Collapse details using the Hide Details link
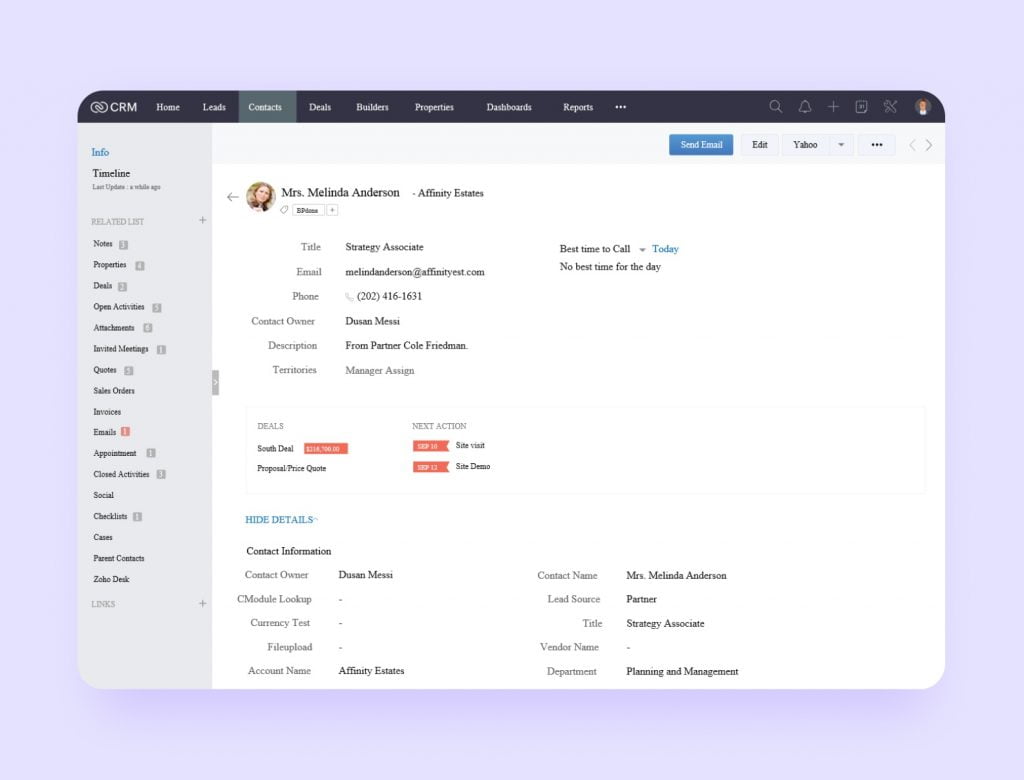 click(x=280, y=519)
